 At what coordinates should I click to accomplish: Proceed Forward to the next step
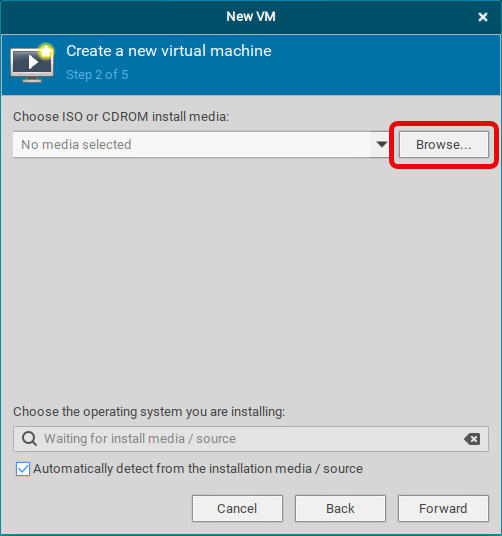[x=443, y=508]
